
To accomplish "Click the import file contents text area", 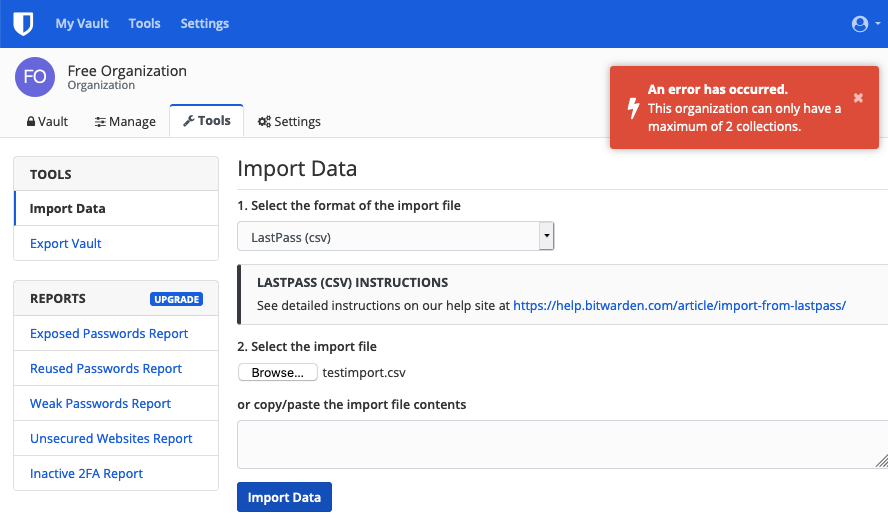I will pos(560,444).
